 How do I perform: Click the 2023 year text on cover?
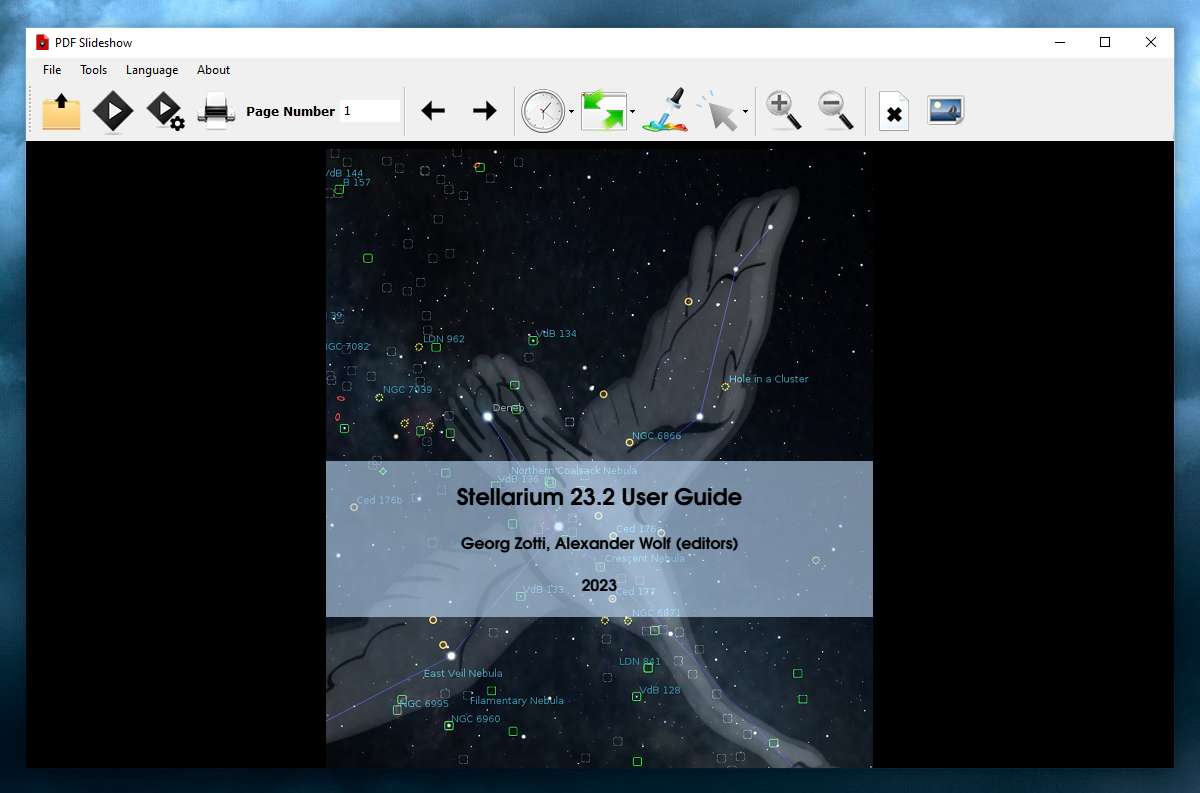click(x=599, y=585)
